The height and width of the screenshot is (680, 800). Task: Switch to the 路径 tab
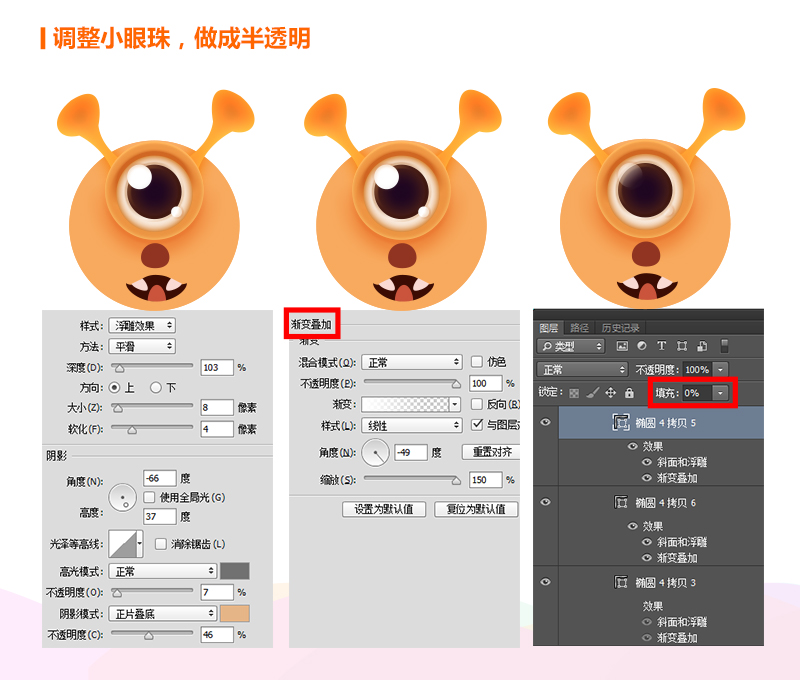(579, 328)
